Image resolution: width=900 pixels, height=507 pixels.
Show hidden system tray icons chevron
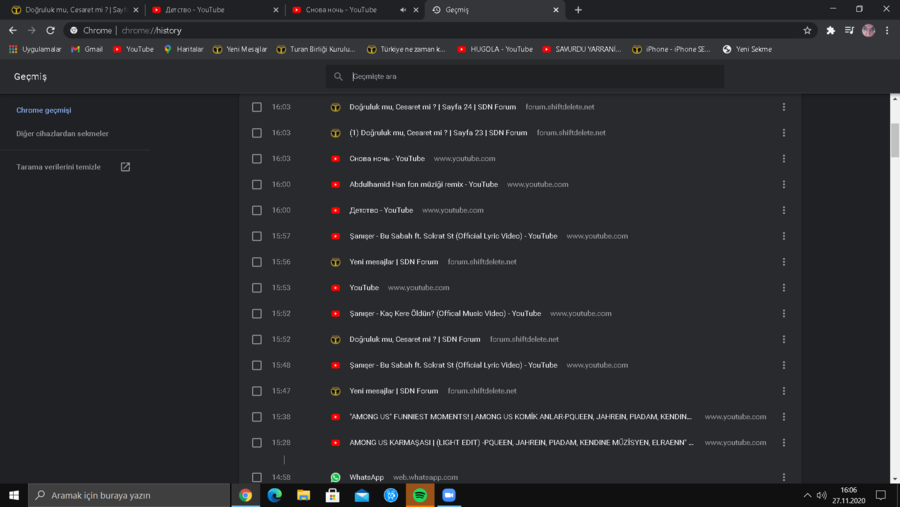tap(807, 495)
